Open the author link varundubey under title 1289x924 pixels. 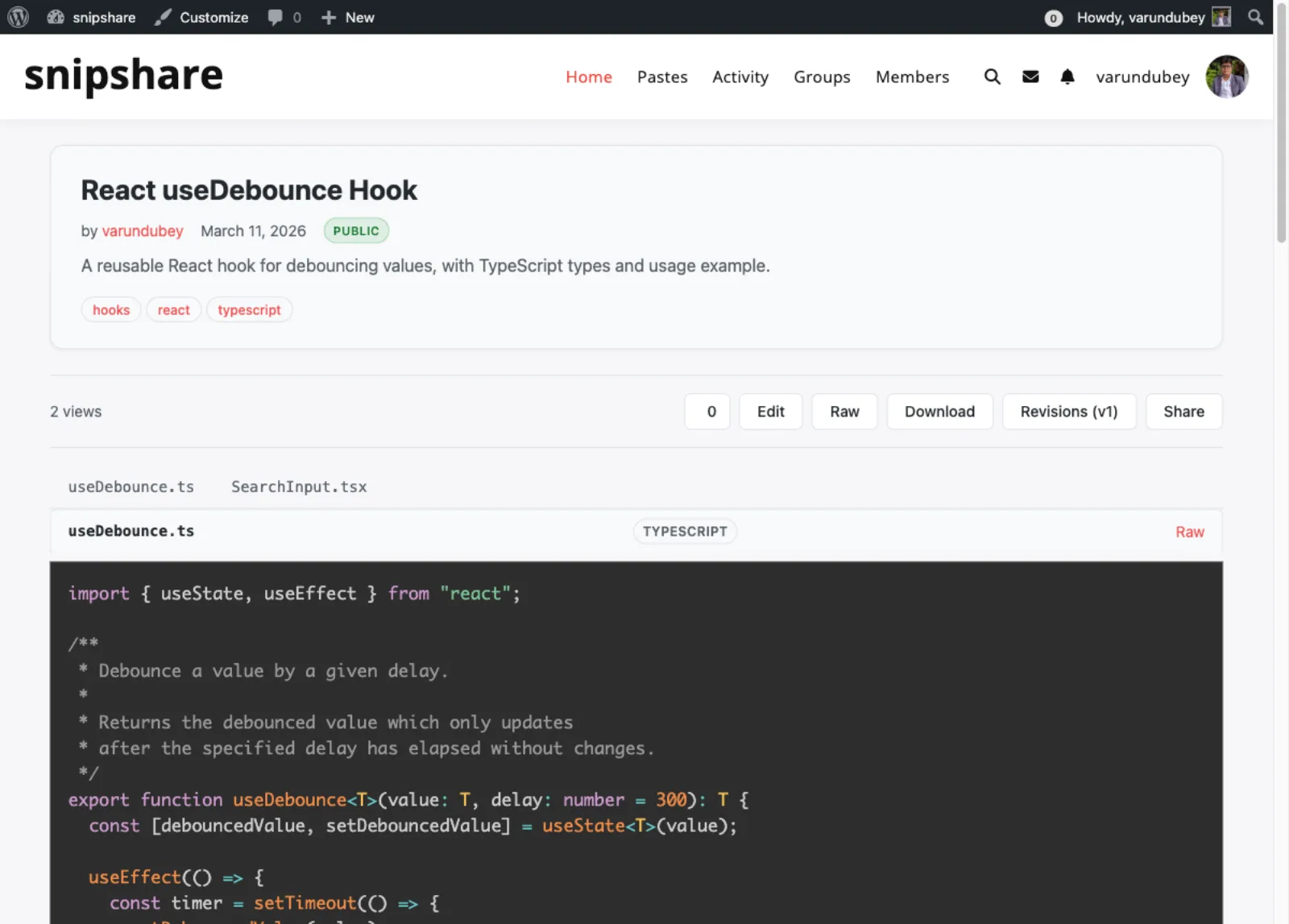pyautogui.click(x=143, y=231)
